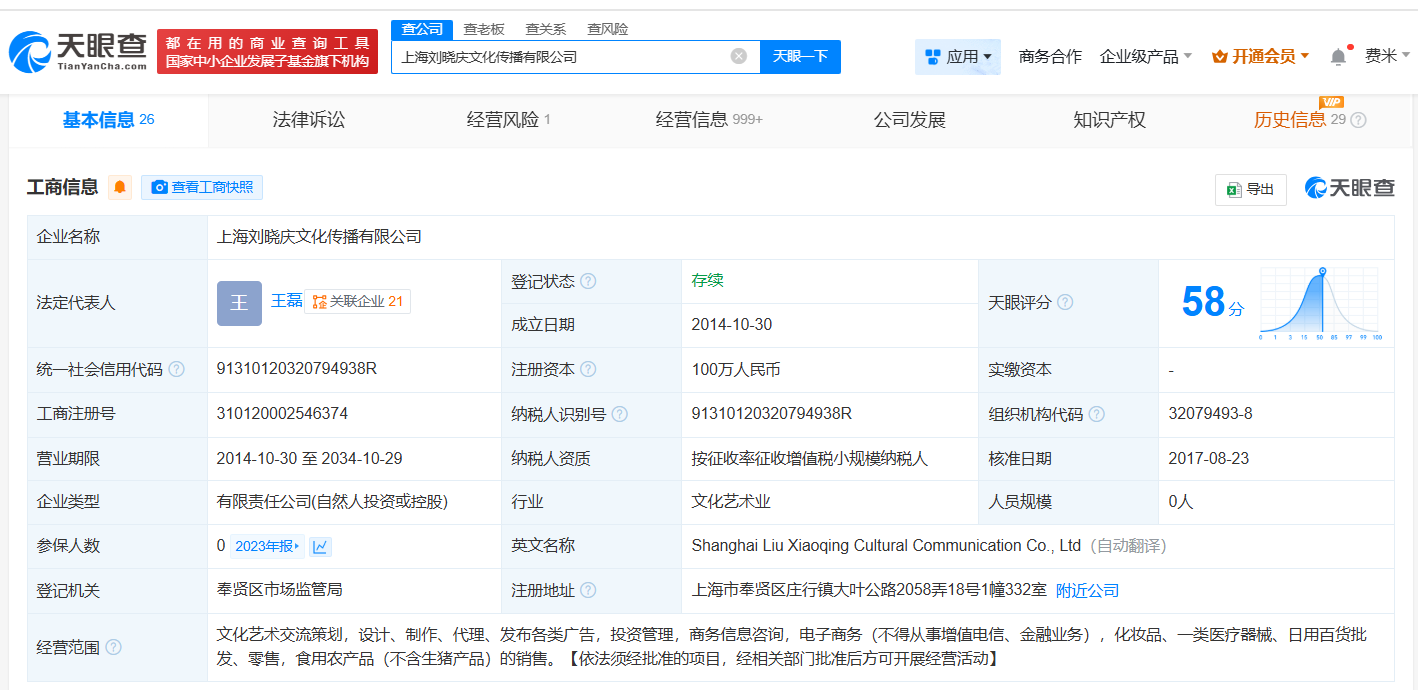Open the notification bell in header
Viewport: 1418px width, 690px height.
(x=1338, y=57)
